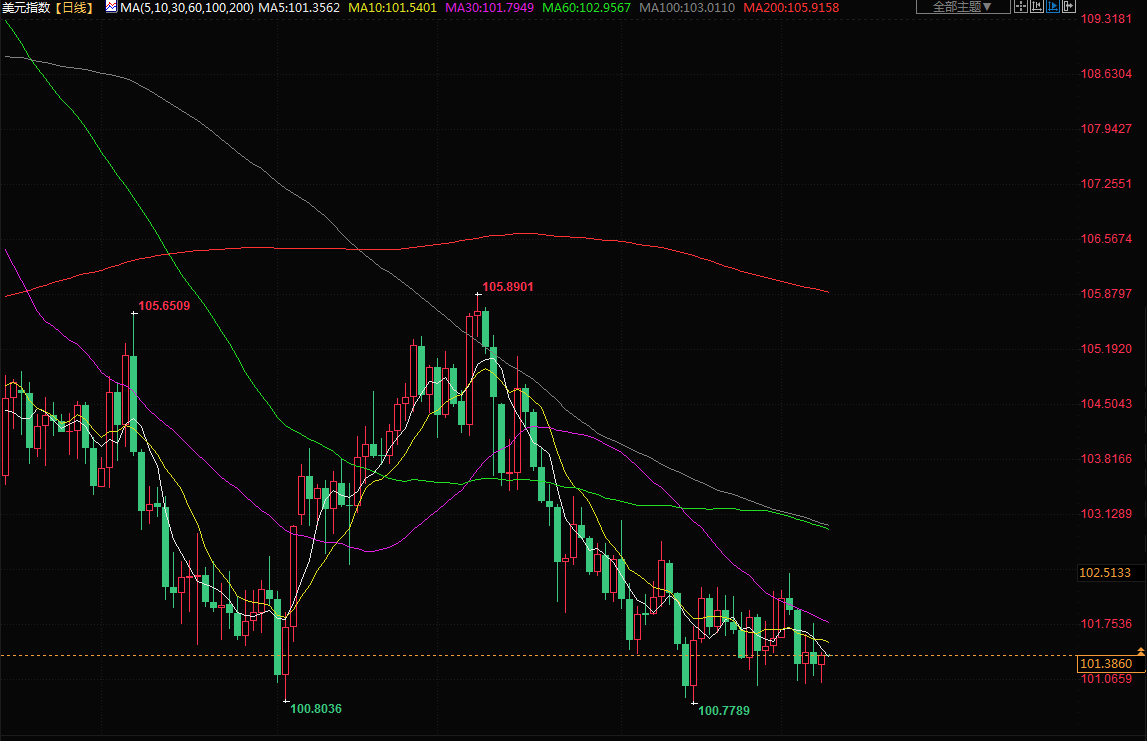1147x741 pixels.
Task: Click the 100.7789 low price marker
Action: pos(724,711)
